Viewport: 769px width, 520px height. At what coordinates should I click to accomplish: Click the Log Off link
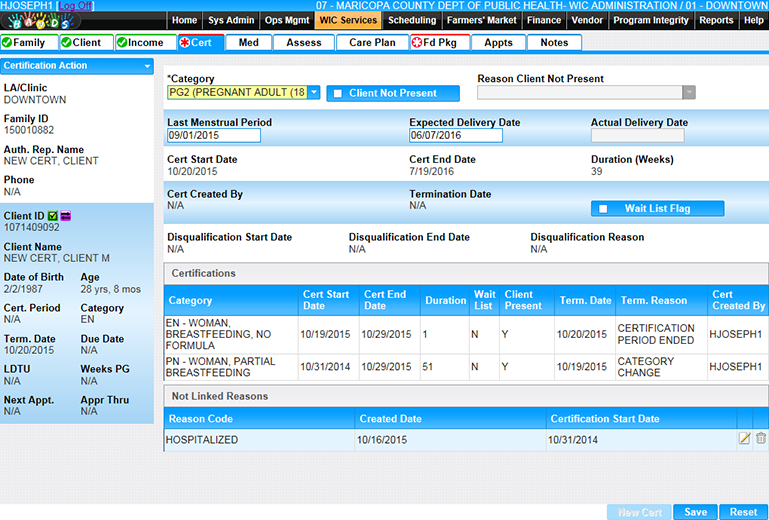point(78,6)
